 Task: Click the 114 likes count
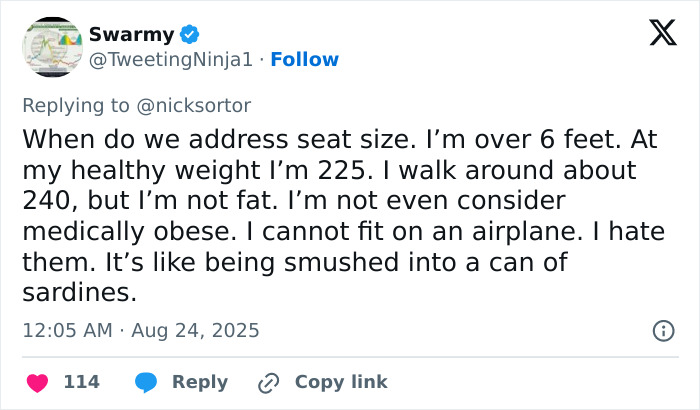[x=81, y=382]
